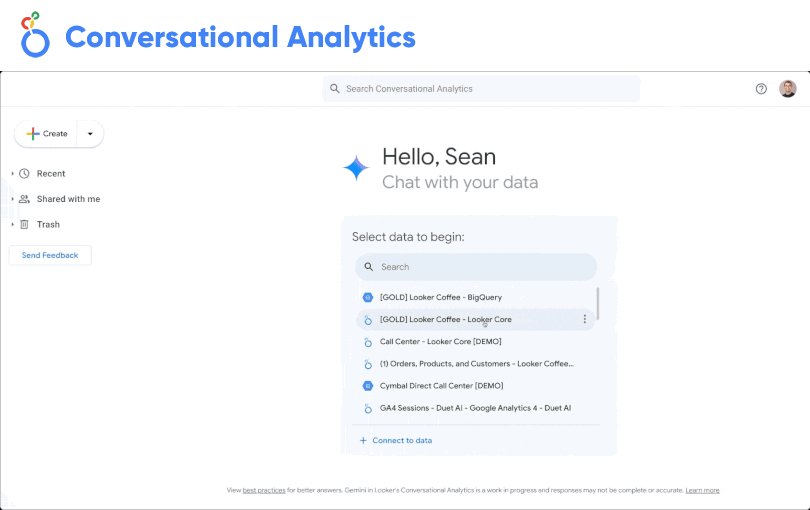
Task: Click the Send Feedback button
Action: click(50, 256)
